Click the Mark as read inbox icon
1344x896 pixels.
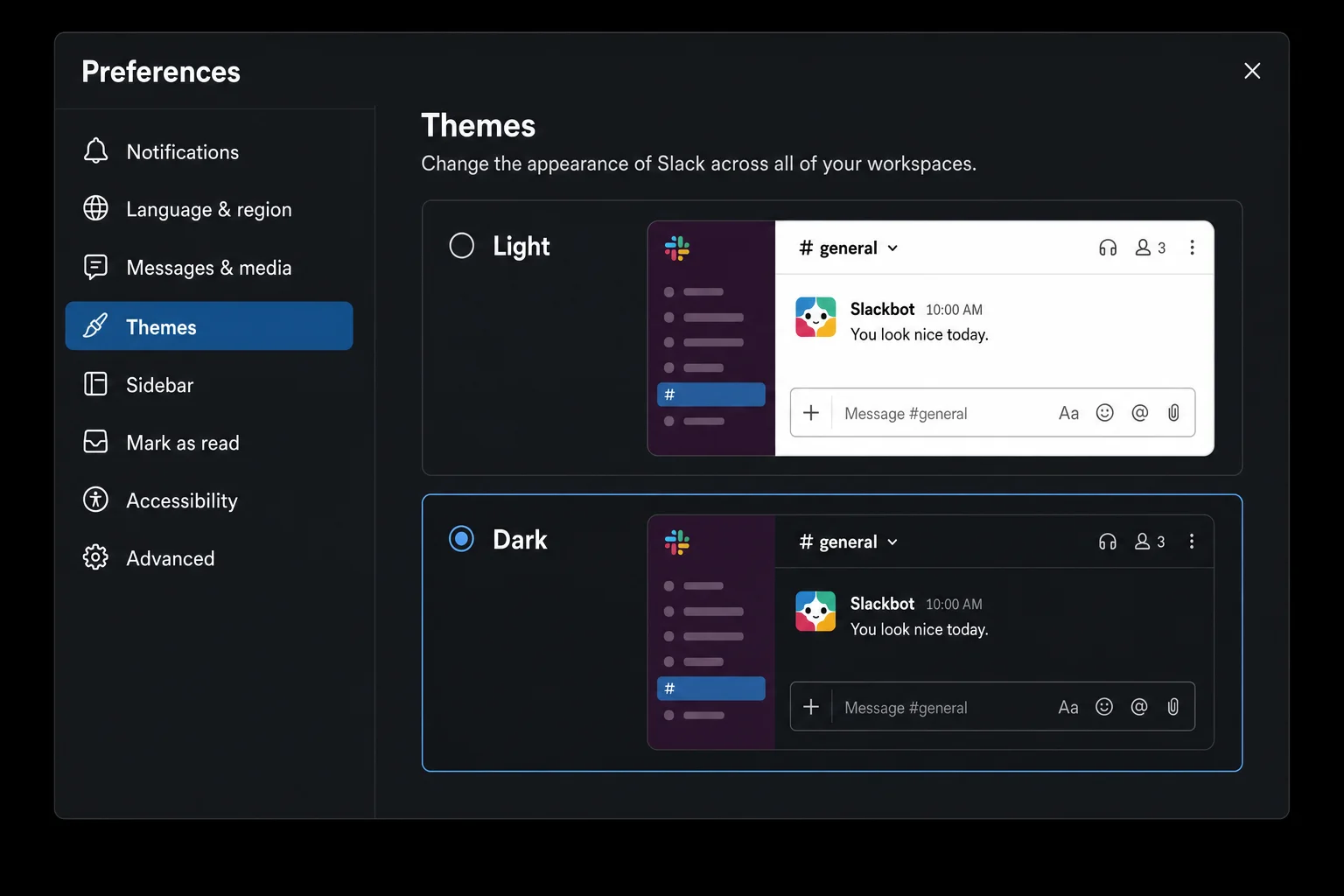tap(95, 442)
